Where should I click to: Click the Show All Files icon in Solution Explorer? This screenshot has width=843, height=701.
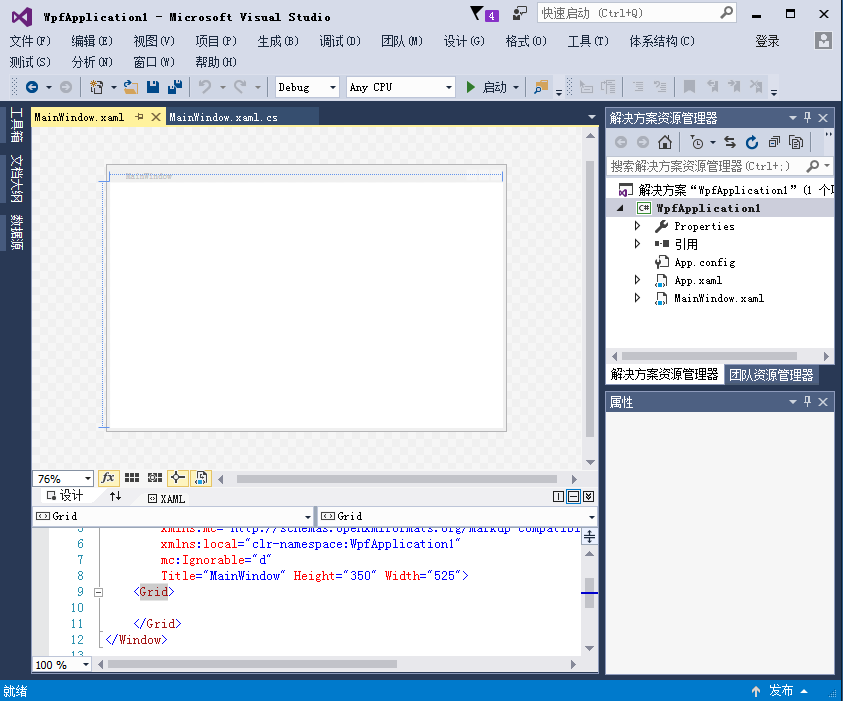796,142
